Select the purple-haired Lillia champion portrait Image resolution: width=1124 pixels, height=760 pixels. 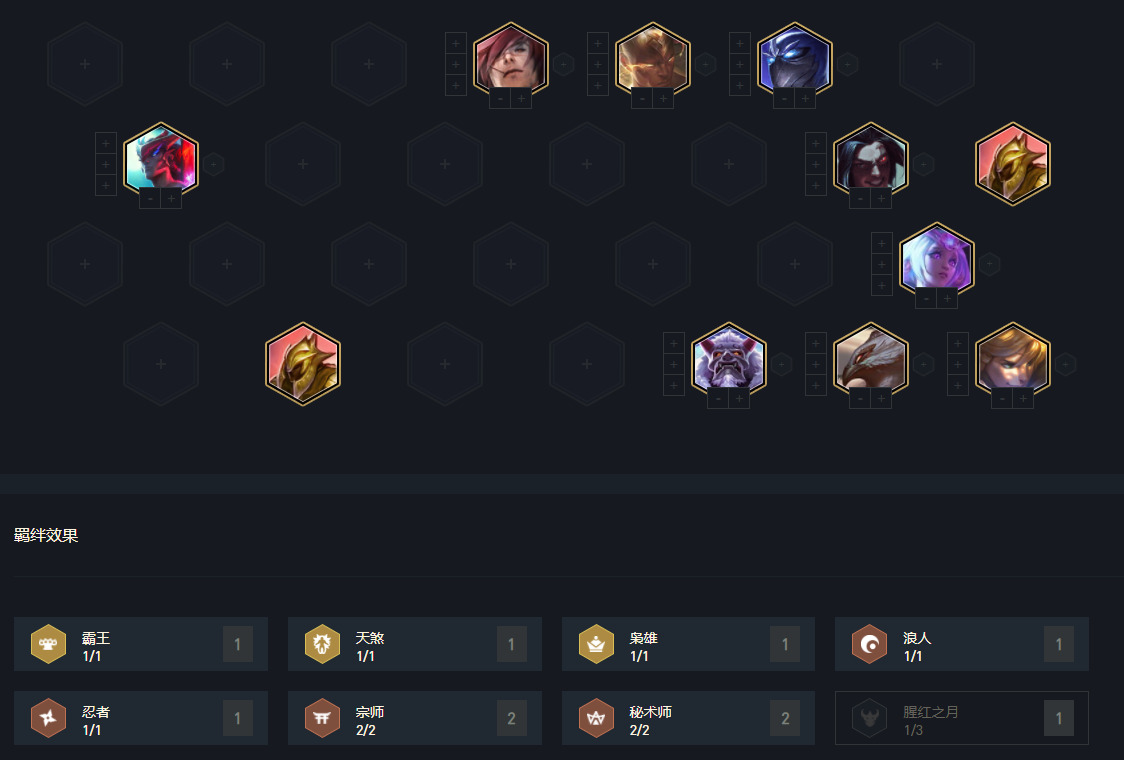pos(936,262)
